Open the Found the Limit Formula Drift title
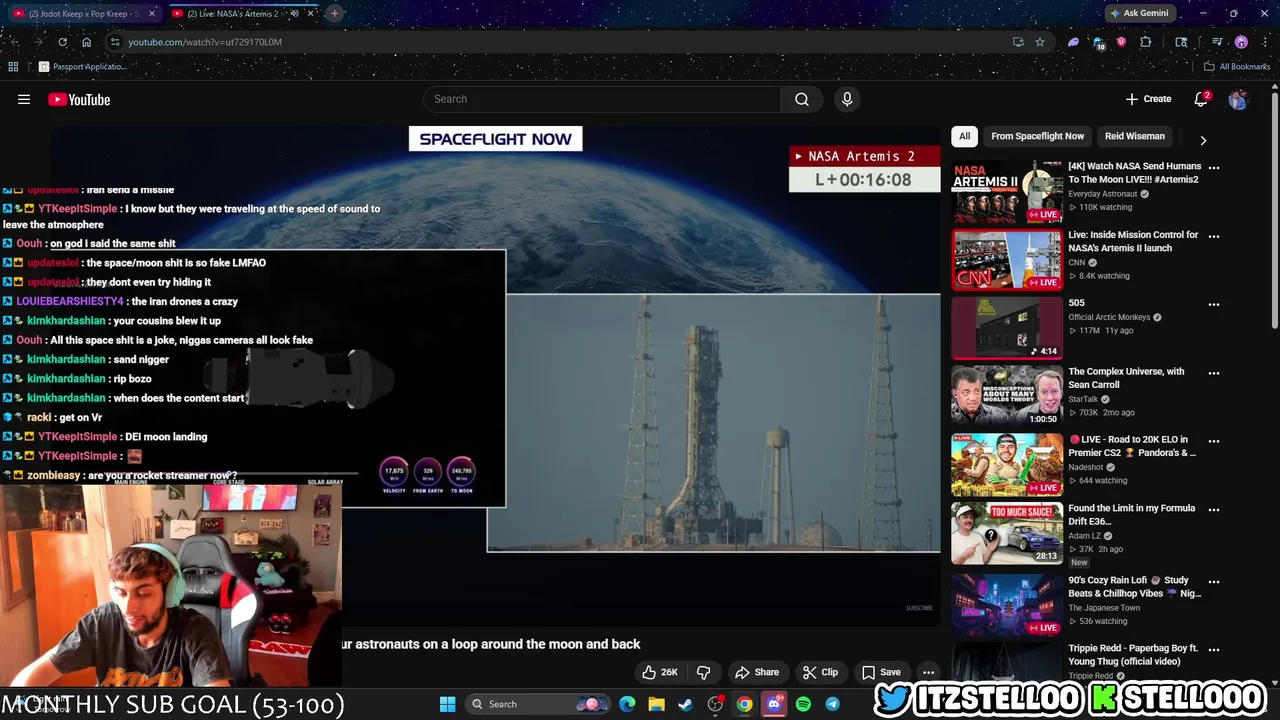The width and height of the screenshot is (1280, 720). click(1132, 514)
